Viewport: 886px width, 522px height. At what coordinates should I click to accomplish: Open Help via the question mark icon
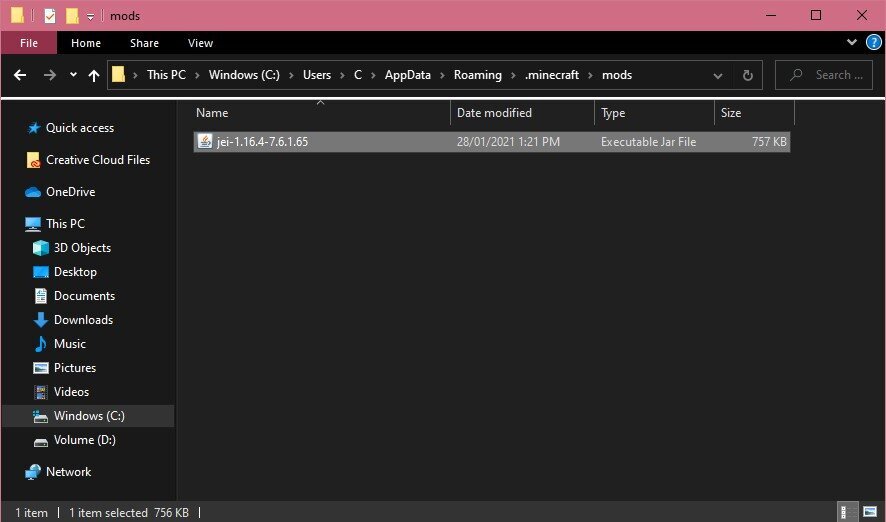(x=874, y=42)
